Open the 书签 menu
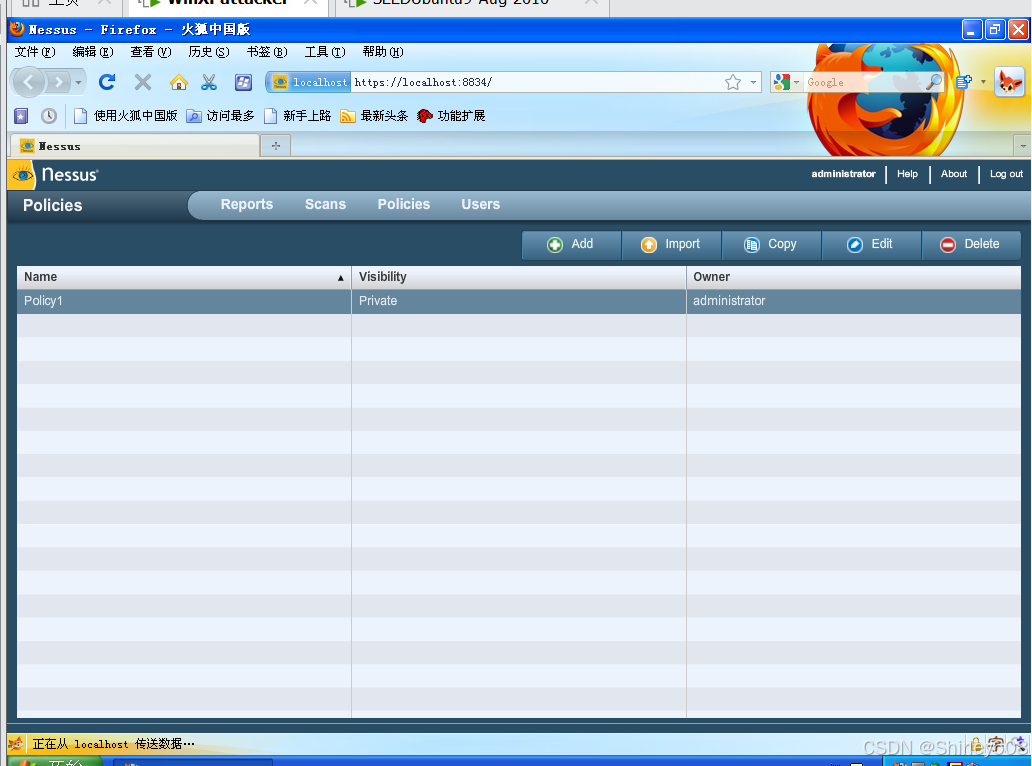This screenshot has height=766, width=1032. pyautogui.click(x=267, y=52)
